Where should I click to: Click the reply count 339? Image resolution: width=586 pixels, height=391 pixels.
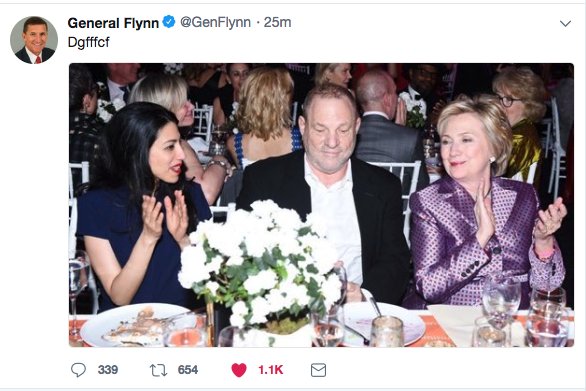108,370
